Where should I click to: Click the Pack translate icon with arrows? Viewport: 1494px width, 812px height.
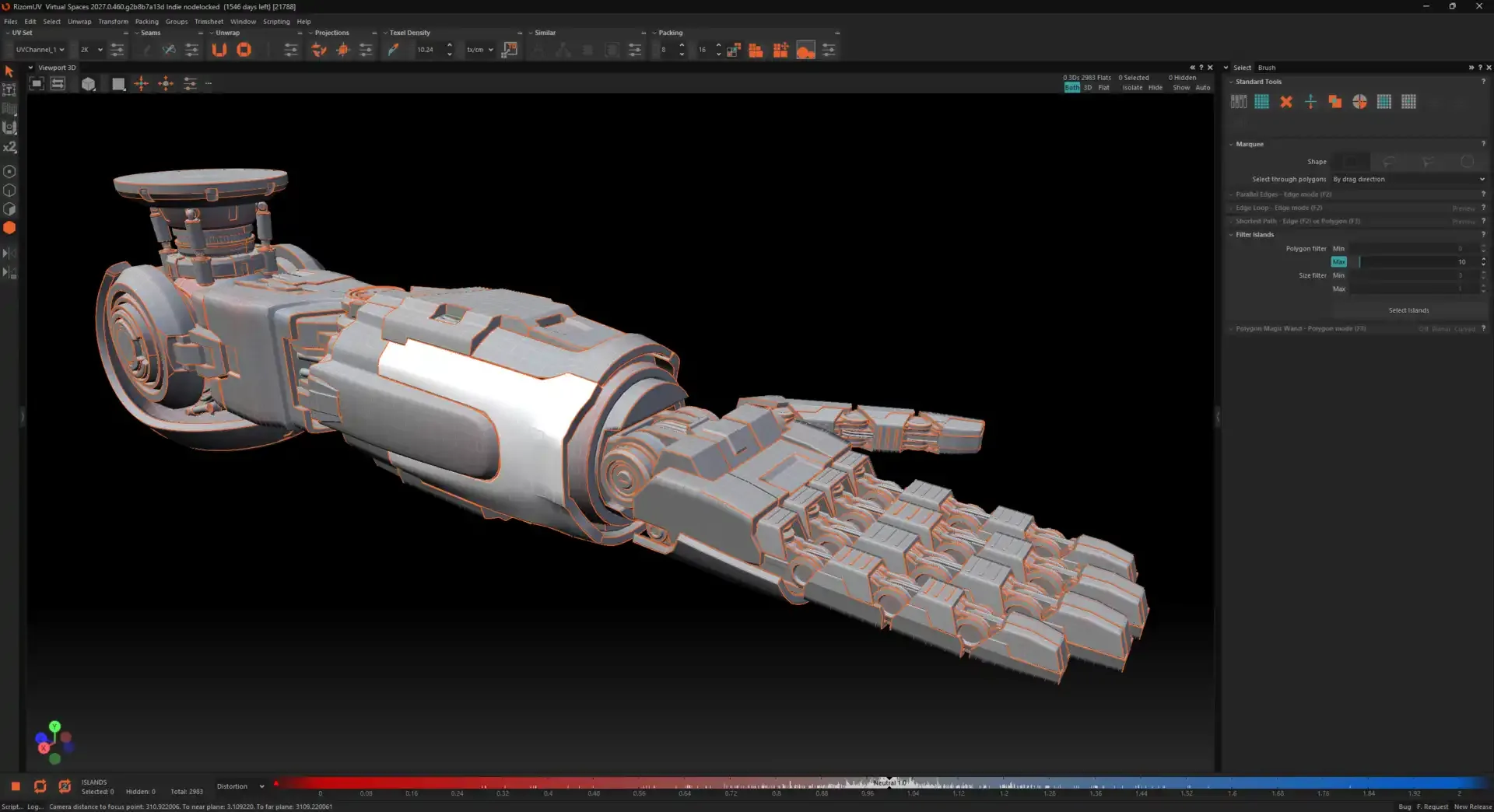click(780, 50)
